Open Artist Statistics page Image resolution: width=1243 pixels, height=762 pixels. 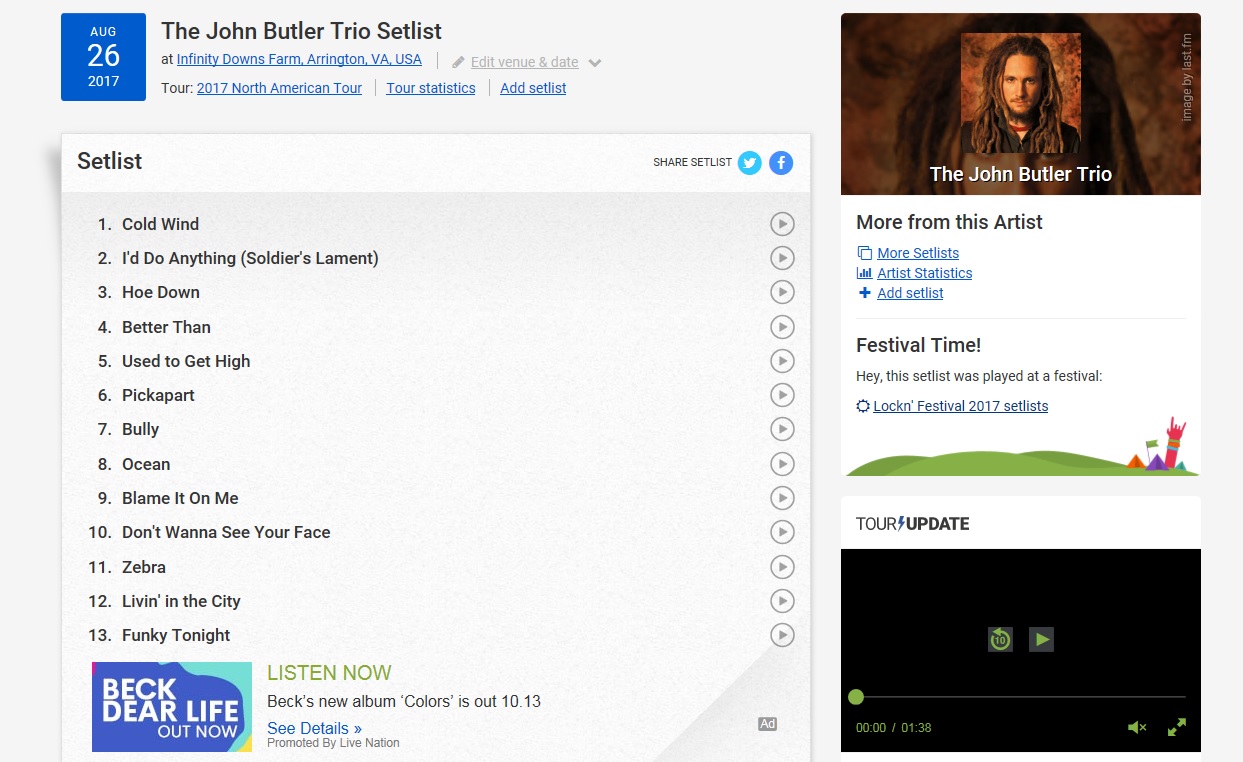925,273
